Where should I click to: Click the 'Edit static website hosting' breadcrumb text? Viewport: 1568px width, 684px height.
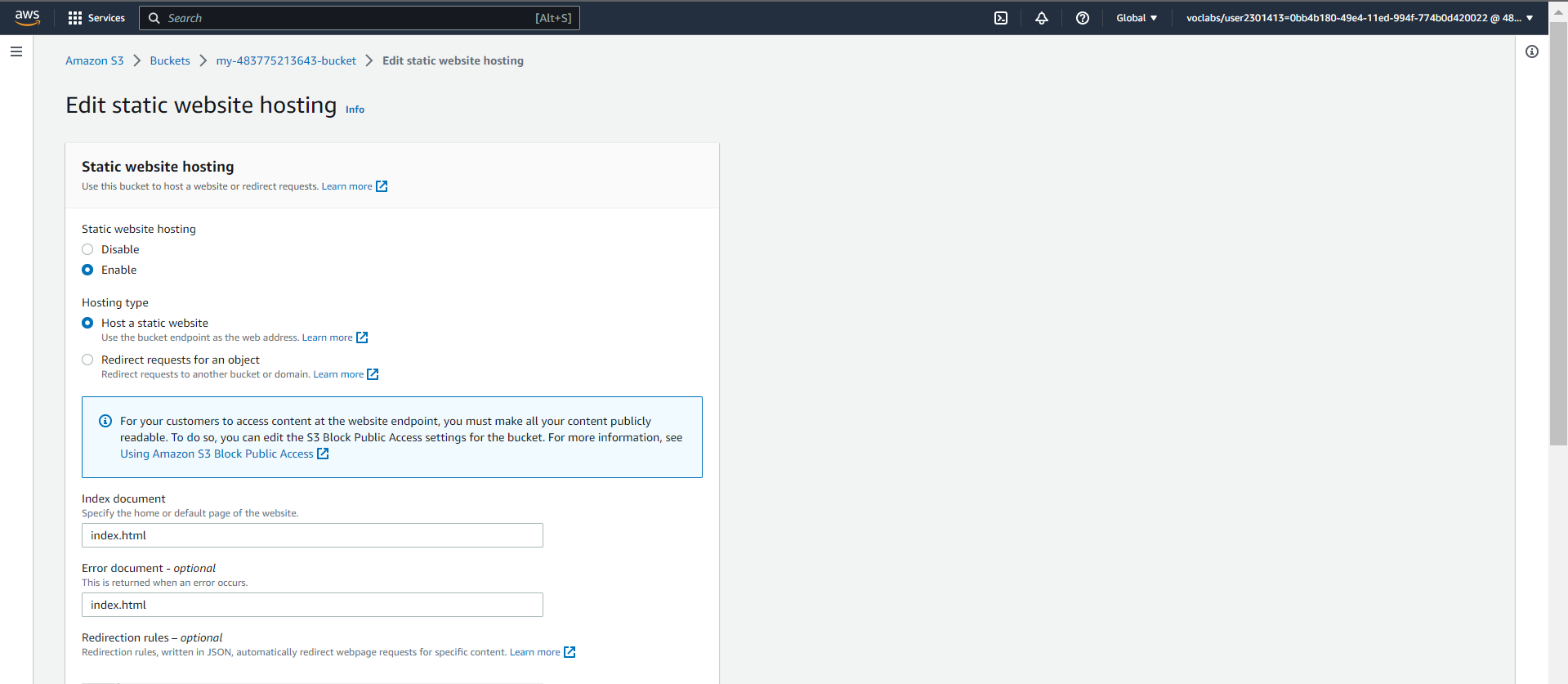[453, 60]
